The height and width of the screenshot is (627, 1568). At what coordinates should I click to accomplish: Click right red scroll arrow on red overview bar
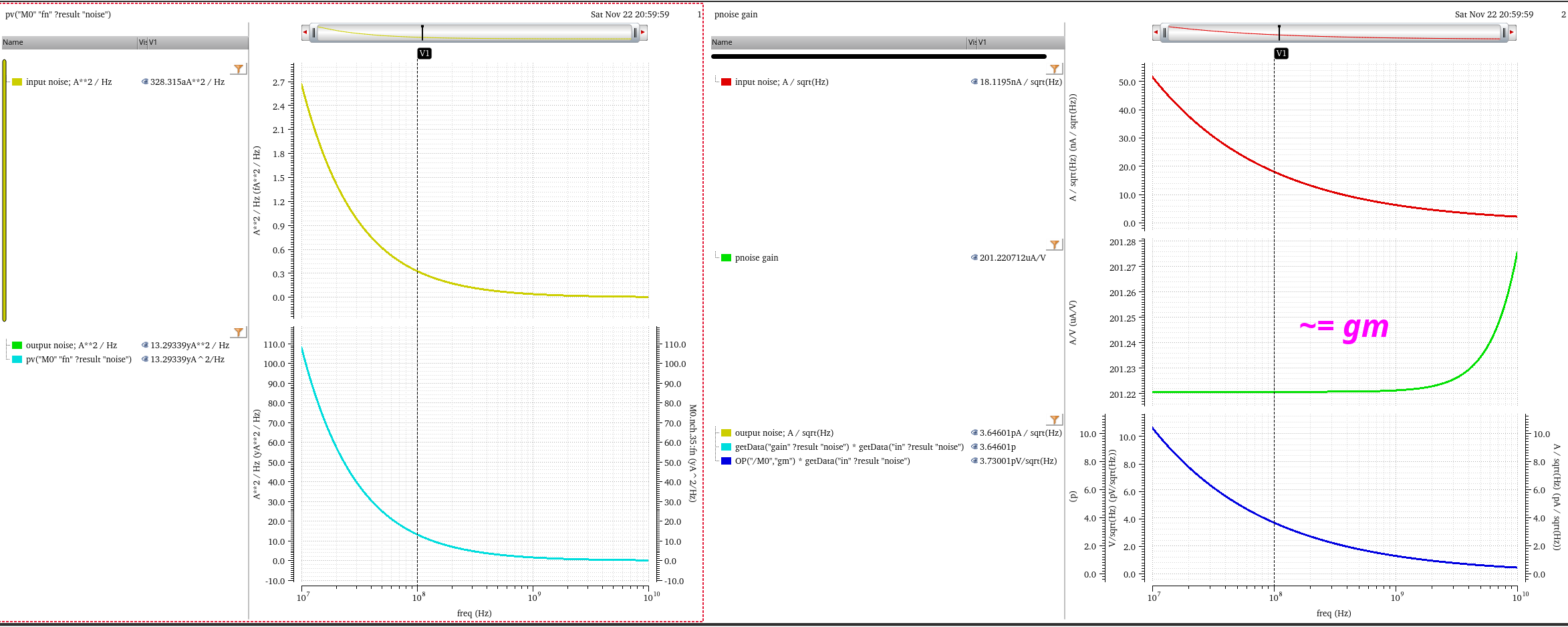pyautogui.click(x=1511, y=32)
